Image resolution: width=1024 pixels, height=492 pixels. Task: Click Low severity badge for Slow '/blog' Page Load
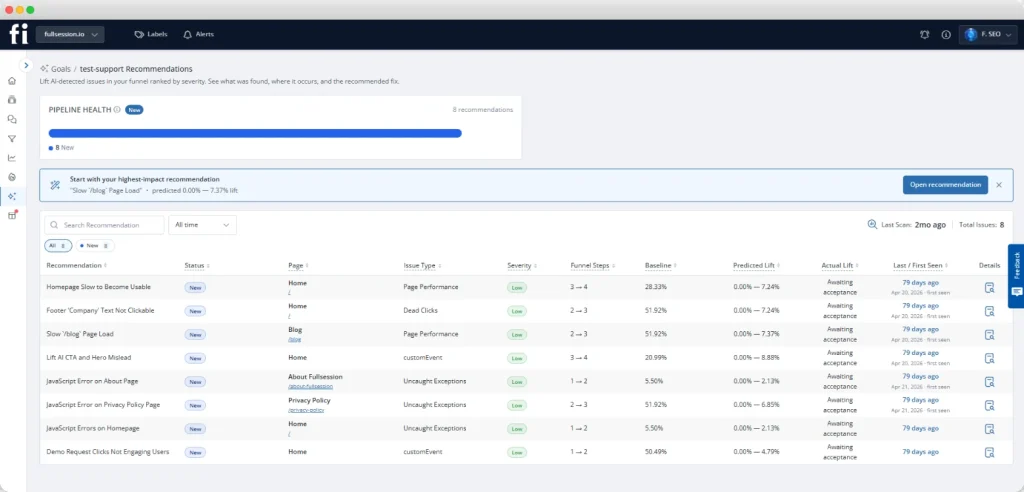click(x=517, y=335)
